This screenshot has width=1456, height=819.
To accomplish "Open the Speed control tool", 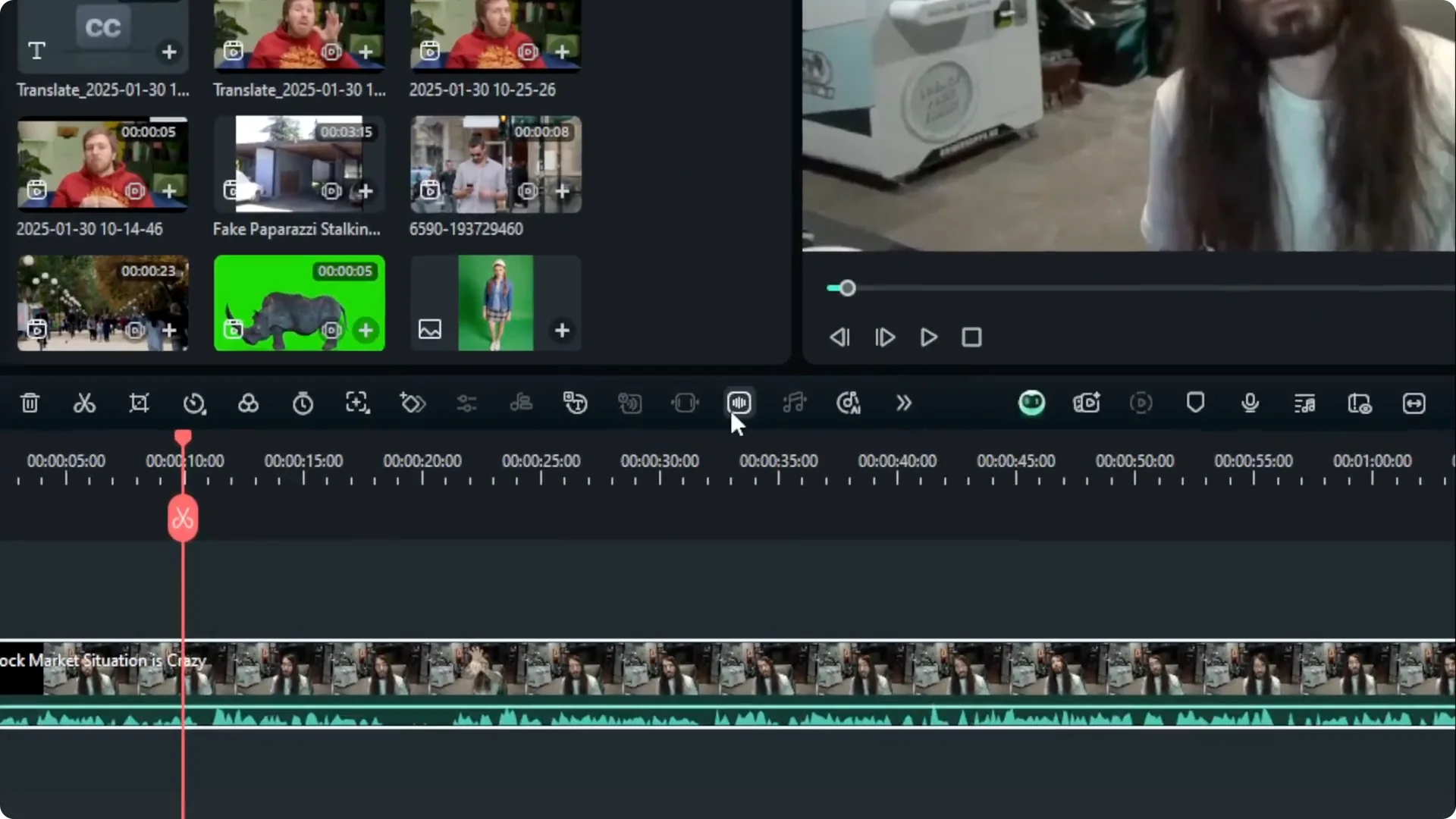I will click(x=195, y=403).
